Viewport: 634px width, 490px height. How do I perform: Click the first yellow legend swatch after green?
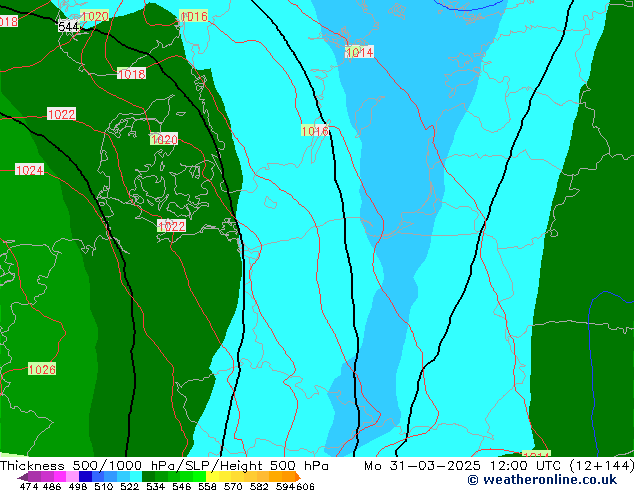(x=212, y=476)
